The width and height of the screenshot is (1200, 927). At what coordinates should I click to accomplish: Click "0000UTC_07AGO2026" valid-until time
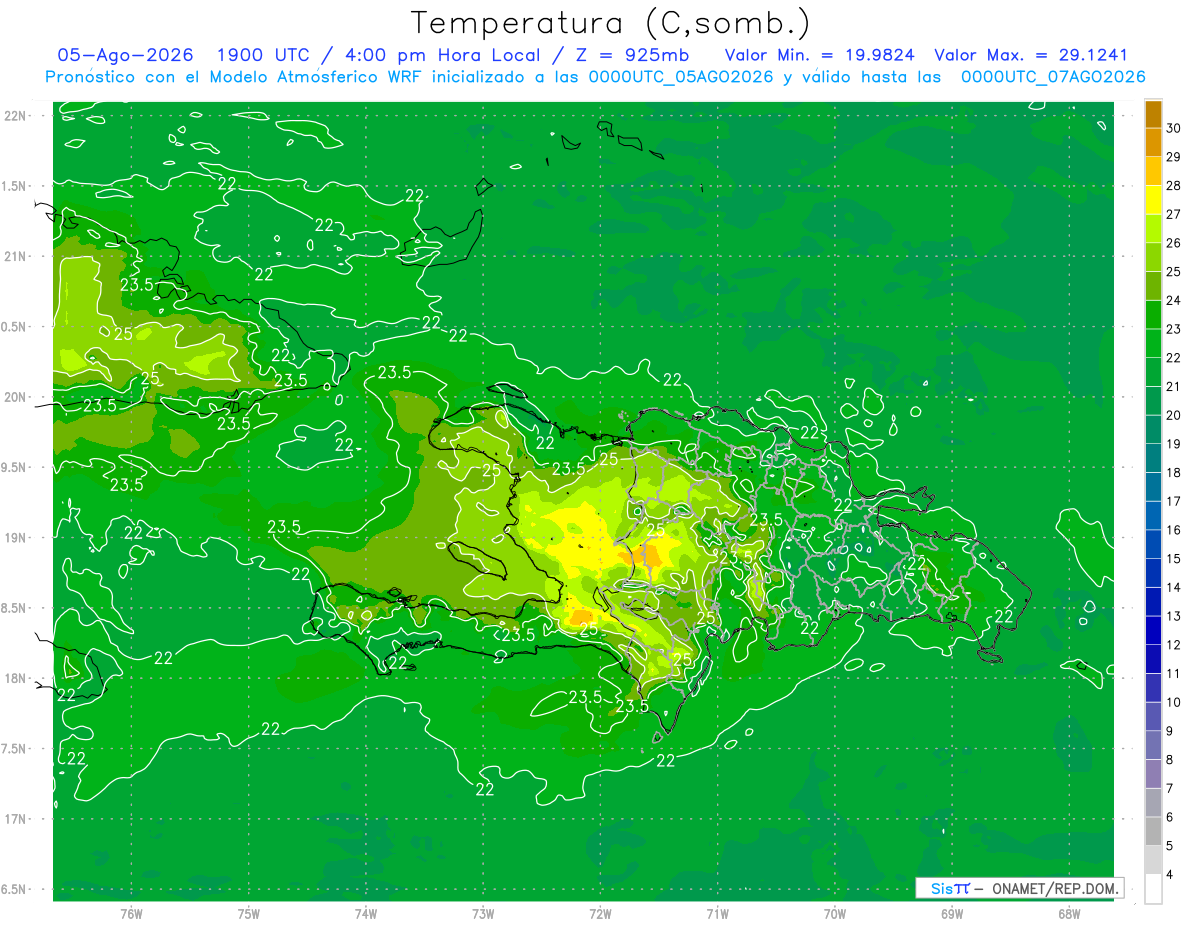click(1053, 77)
